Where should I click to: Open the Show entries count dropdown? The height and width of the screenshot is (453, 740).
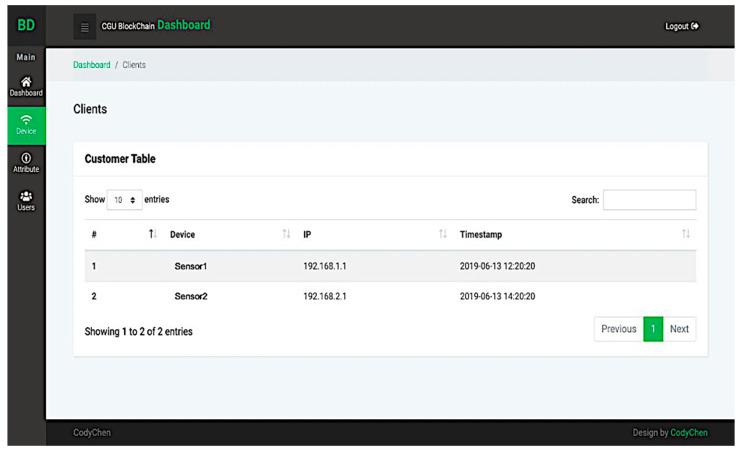point(126,200)
